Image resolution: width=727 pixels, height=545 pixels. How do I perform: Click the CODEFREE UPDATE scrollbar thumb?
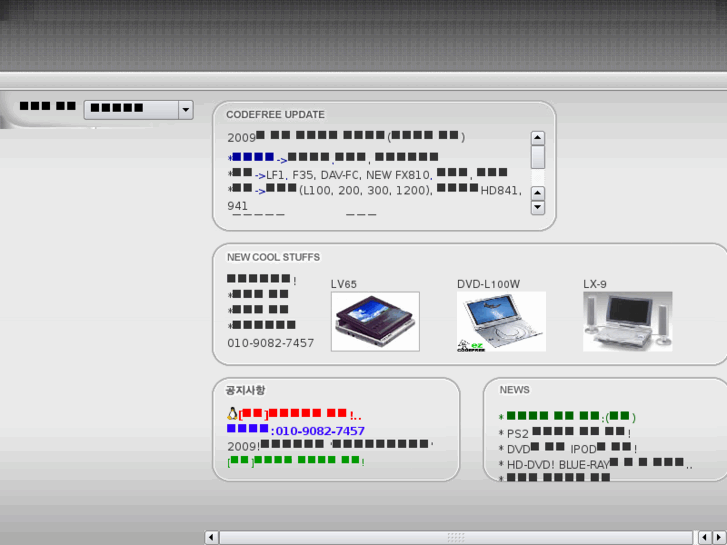pyautogui.click(x=537, y=157)
